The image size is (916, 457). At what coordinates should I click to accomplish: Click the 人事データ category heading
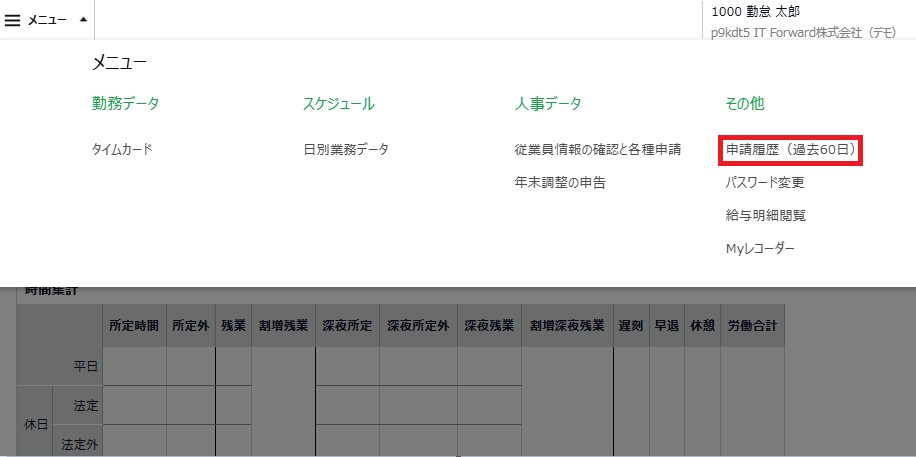(548, 104)
